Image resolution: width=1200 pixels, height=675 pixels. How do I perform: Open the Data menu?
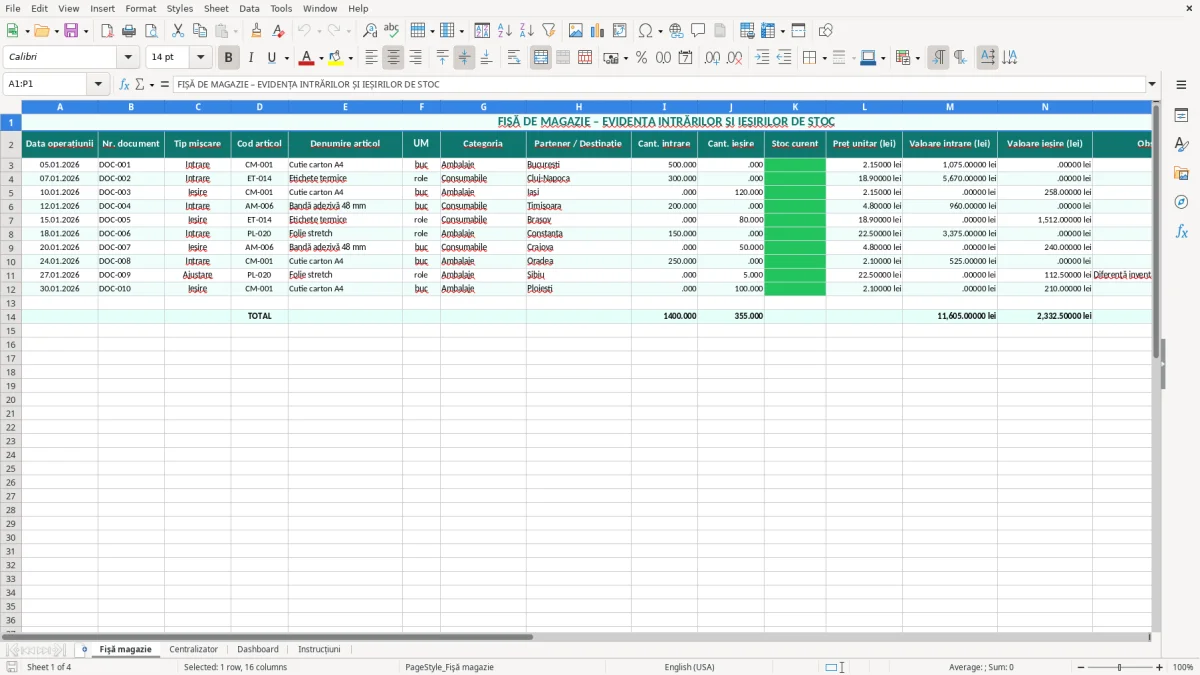[249, 8]
